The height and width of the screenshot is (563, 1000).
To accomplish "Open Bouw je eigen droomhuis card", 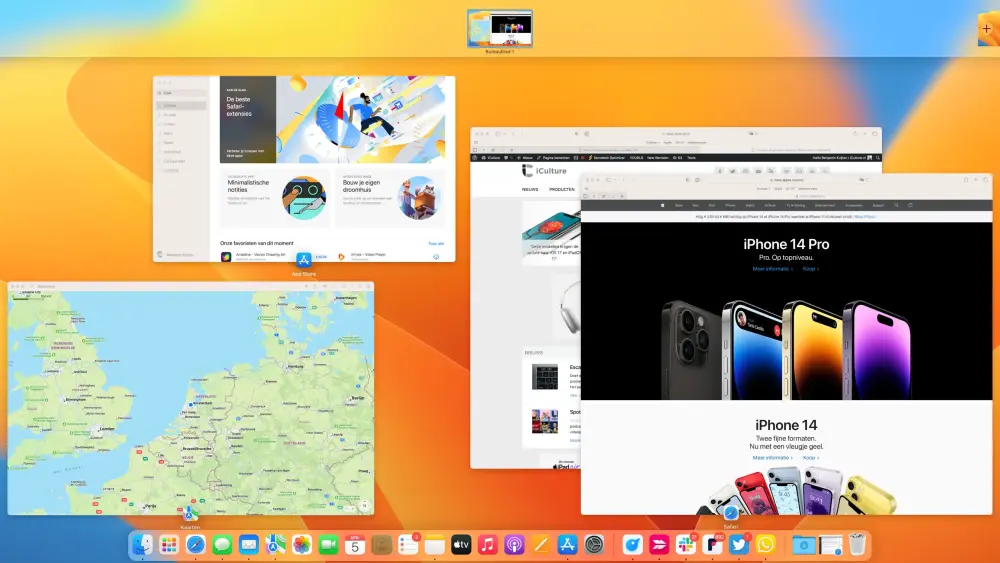I will (x=390, y=198).
